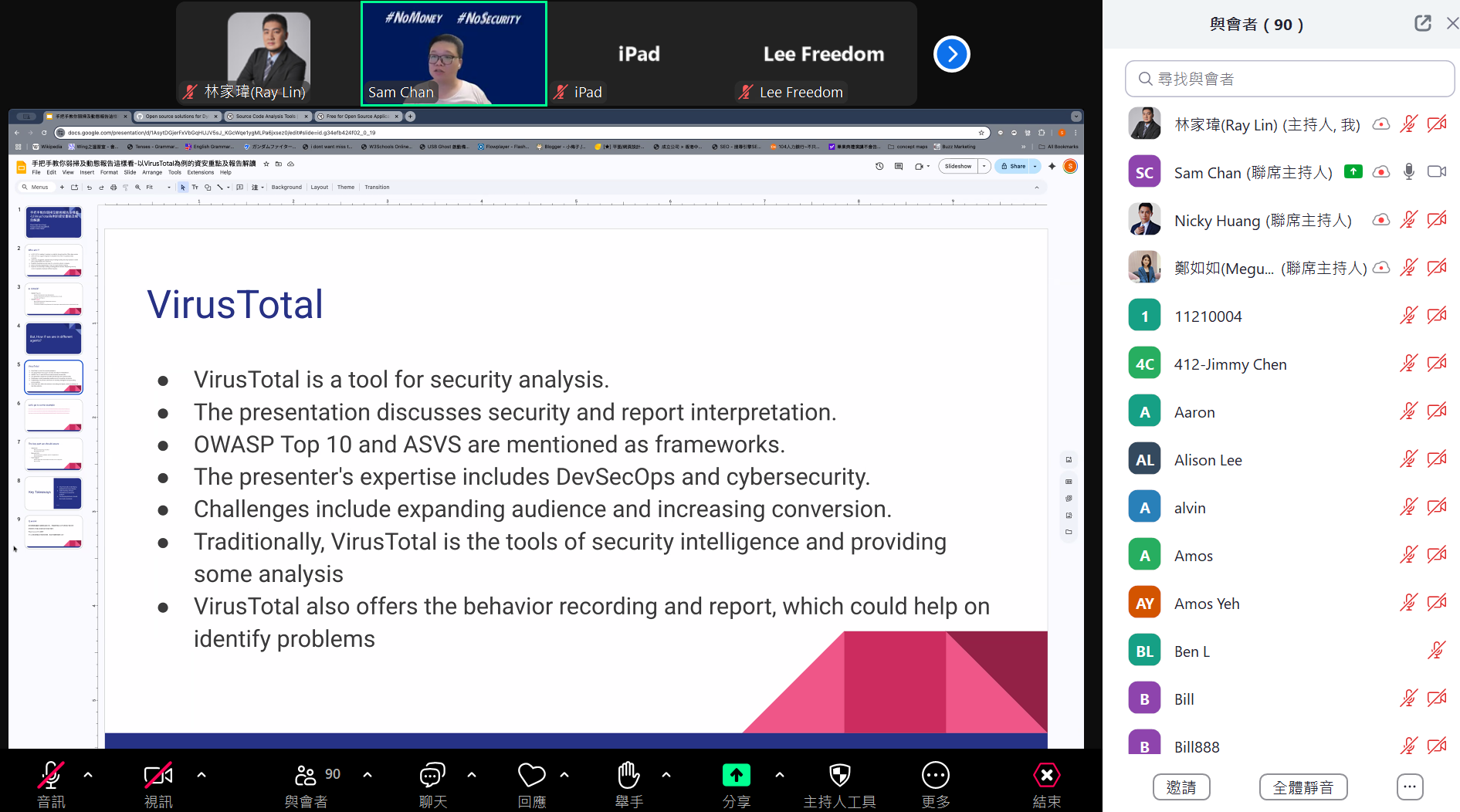
Task: Pop out the participants panel
Action: coord(1422,23)
